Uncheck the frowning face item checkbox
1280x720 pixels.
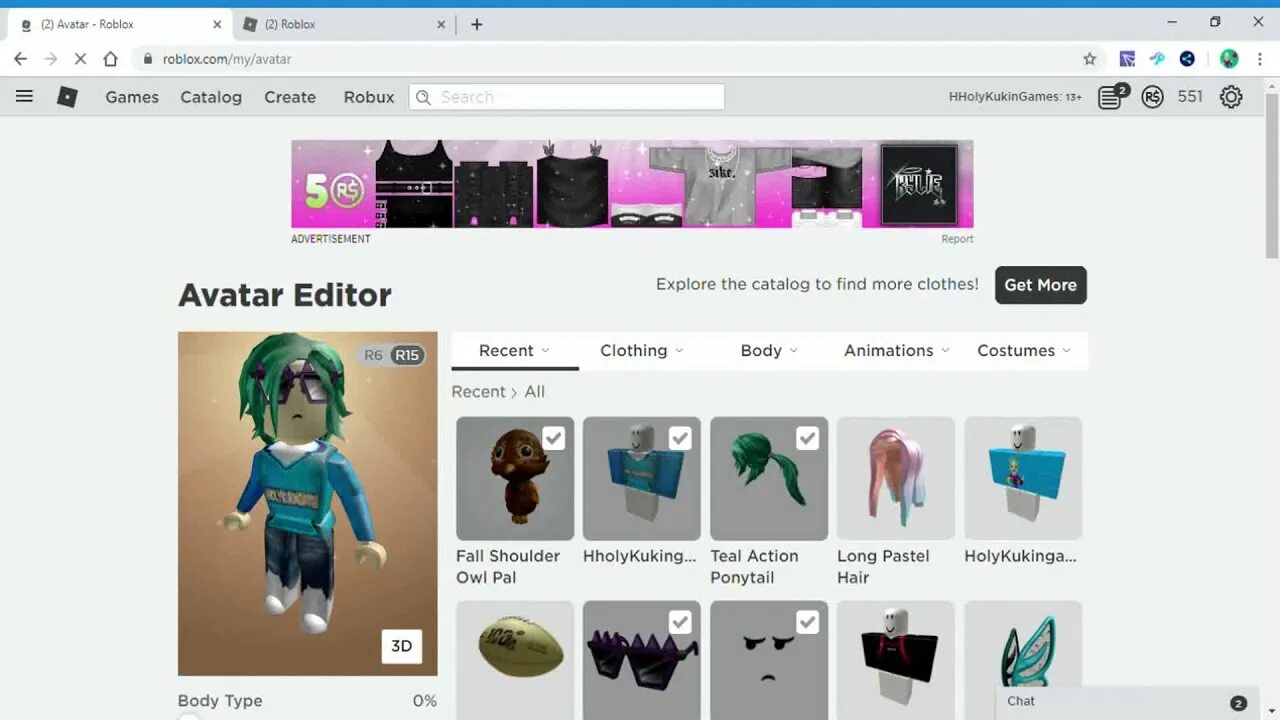click(807, 622)
